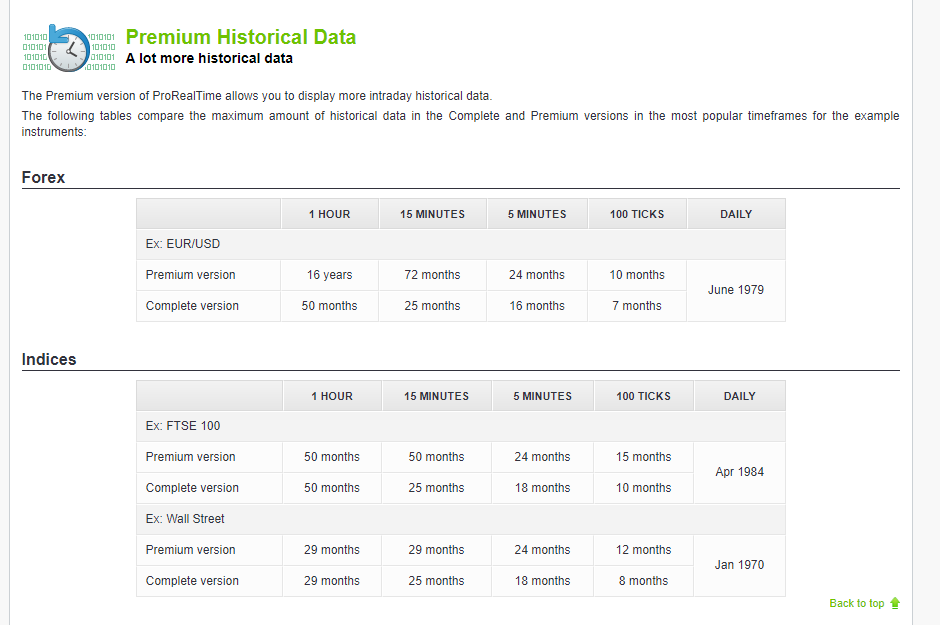Follow the "Back to top" text link
The height and width of the screenshot is (625, 940).
pos(856,603)
